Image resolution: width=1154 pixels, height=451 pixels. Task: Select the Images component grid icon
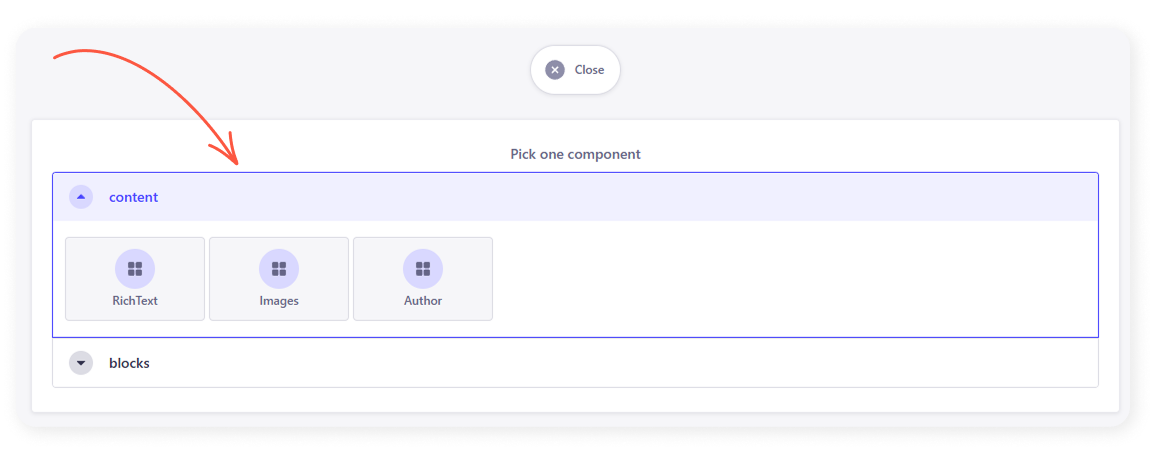pos(279,269)
